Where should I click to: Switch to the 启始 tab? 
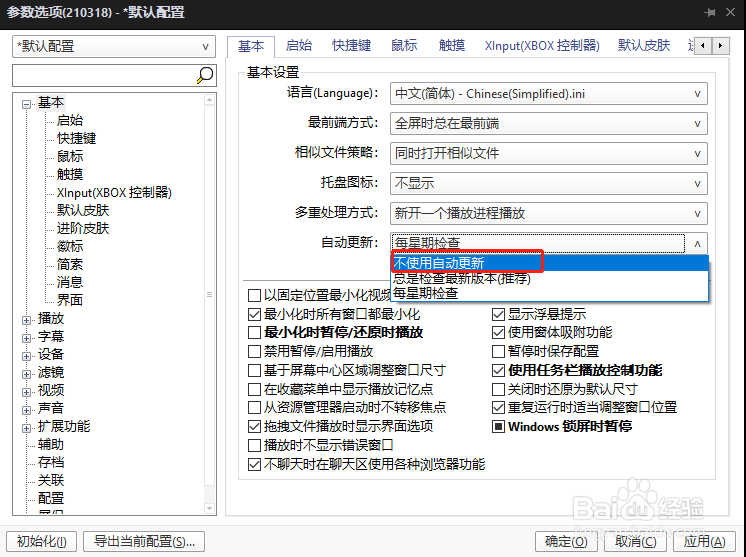(299, 46)
